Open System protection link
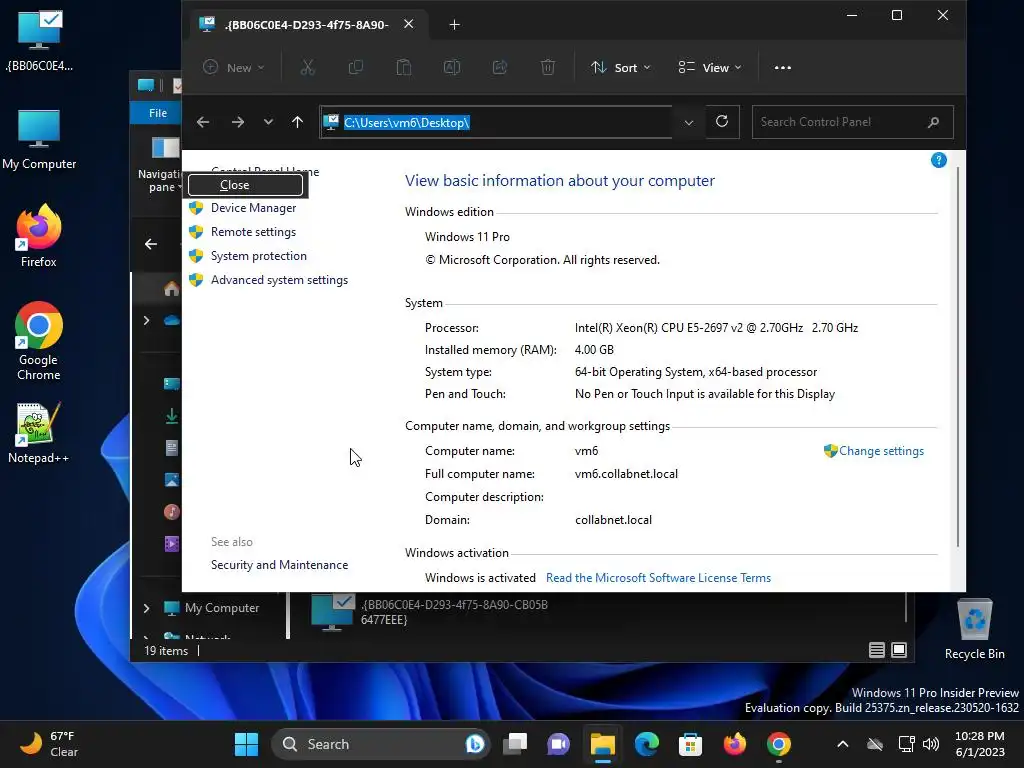The image size is (1024, 768). (x=259, y=256)
